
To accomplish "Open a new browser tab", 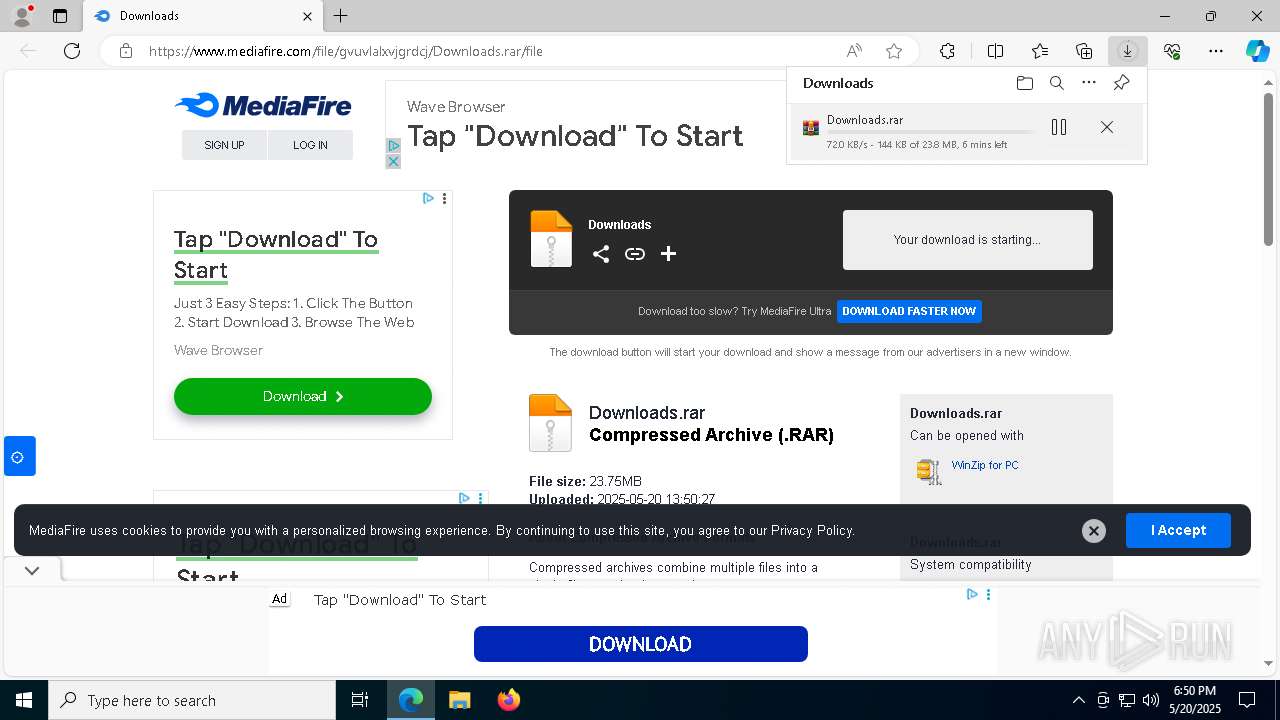I will (341, 16).
